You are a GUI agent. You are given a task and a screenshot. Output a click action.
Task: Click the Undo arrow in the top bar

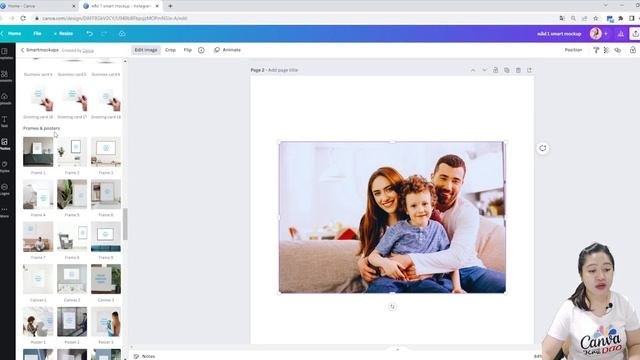click(89, 33)
